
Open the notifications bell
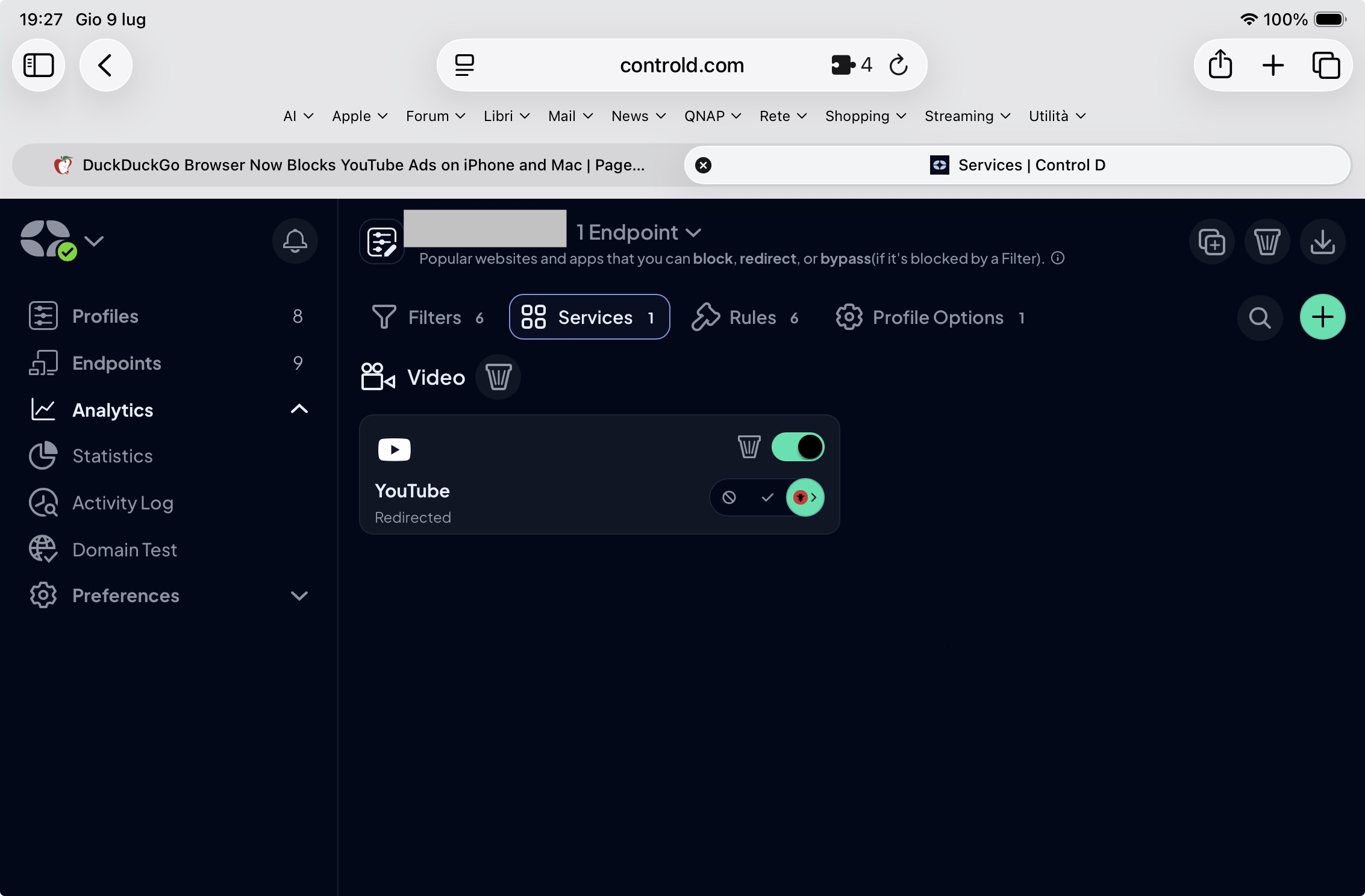[295, 241]
